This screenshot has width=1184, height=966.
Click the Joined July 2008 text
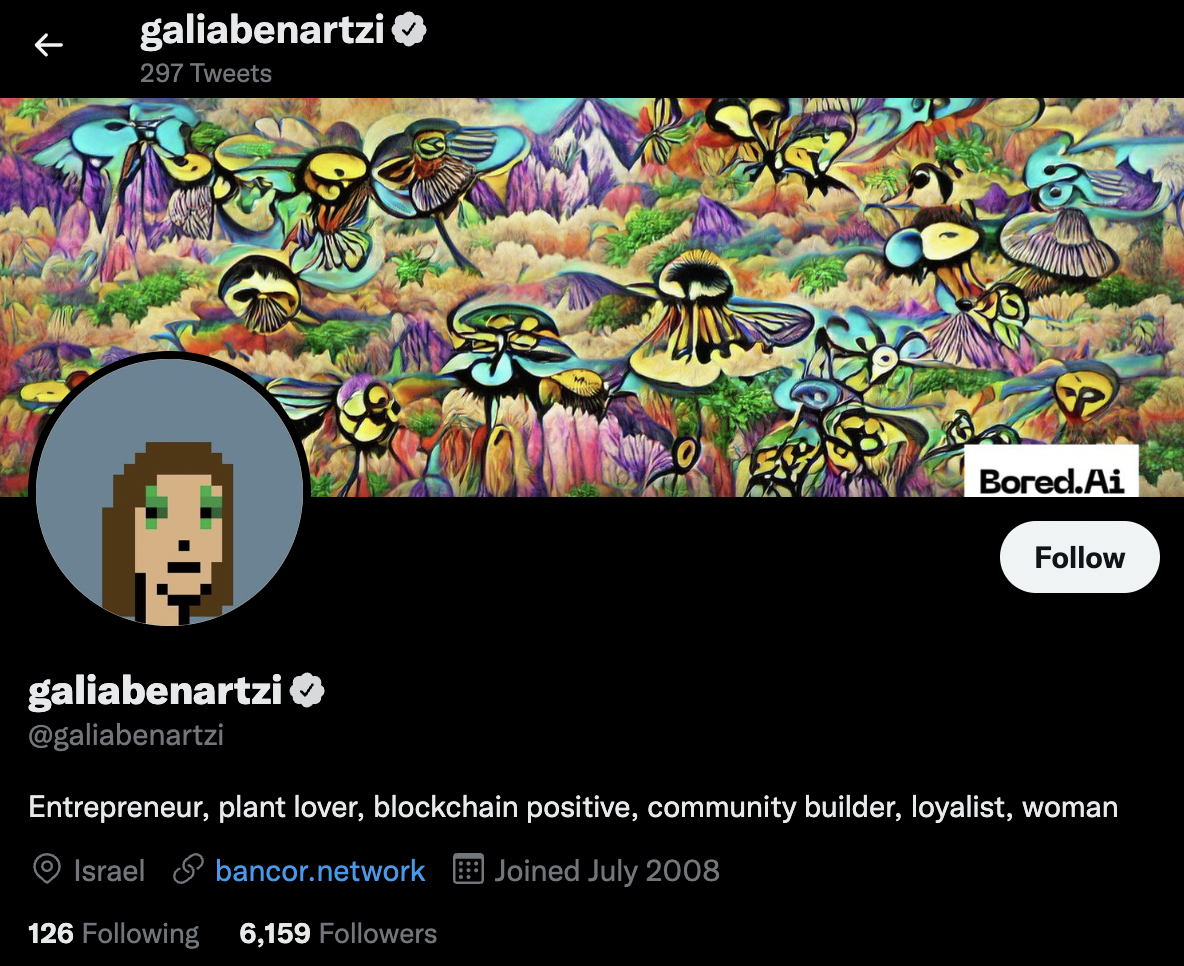(607, 871)
